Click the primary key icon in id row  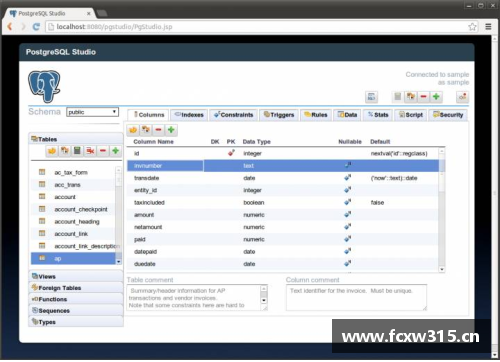point(231,153)
